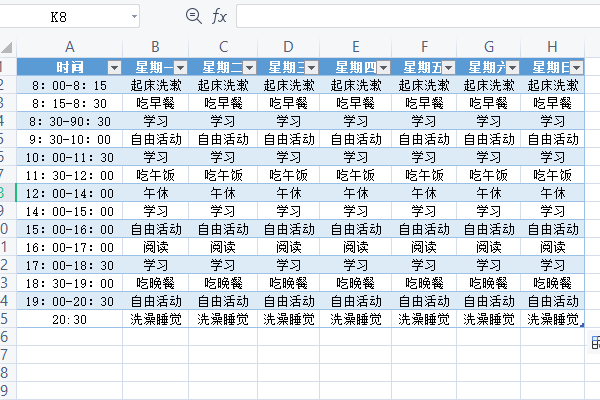The width and height of the screenshot is (600, 400).
Task: Click 吃晚餐 in column D
Action: point(289,283)
